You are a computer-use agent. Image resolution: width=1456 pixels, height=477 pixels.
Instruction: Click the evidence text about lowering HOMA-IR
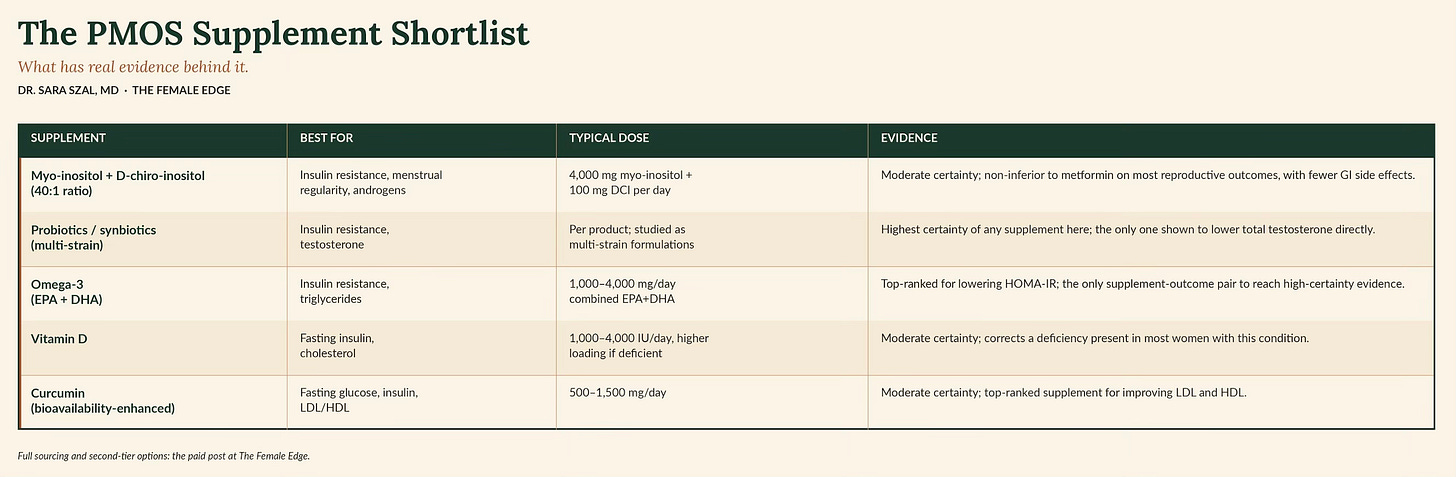click(1143, 284)
